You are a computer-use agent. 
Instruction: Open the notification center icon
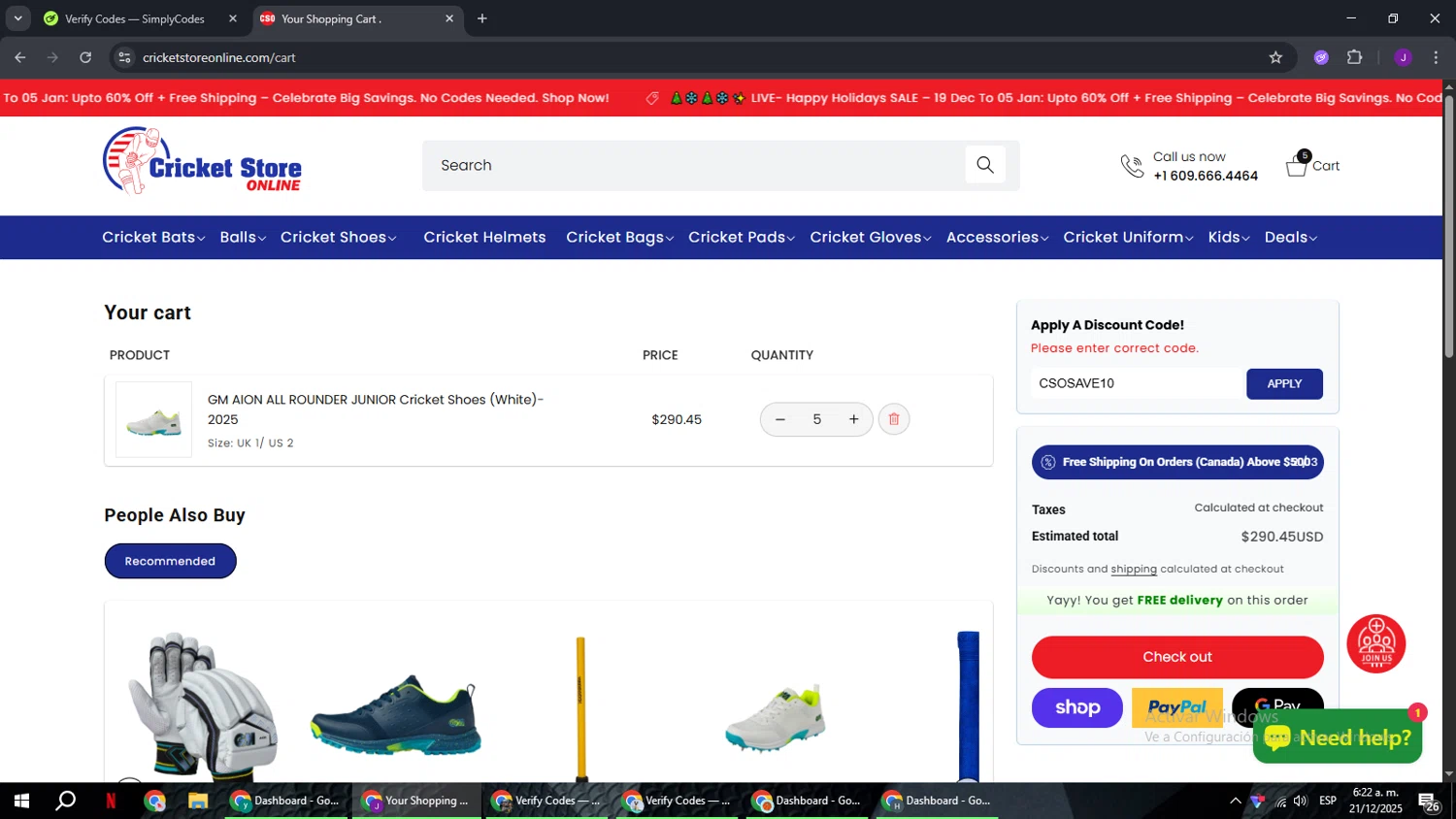tap(1429, 802)
